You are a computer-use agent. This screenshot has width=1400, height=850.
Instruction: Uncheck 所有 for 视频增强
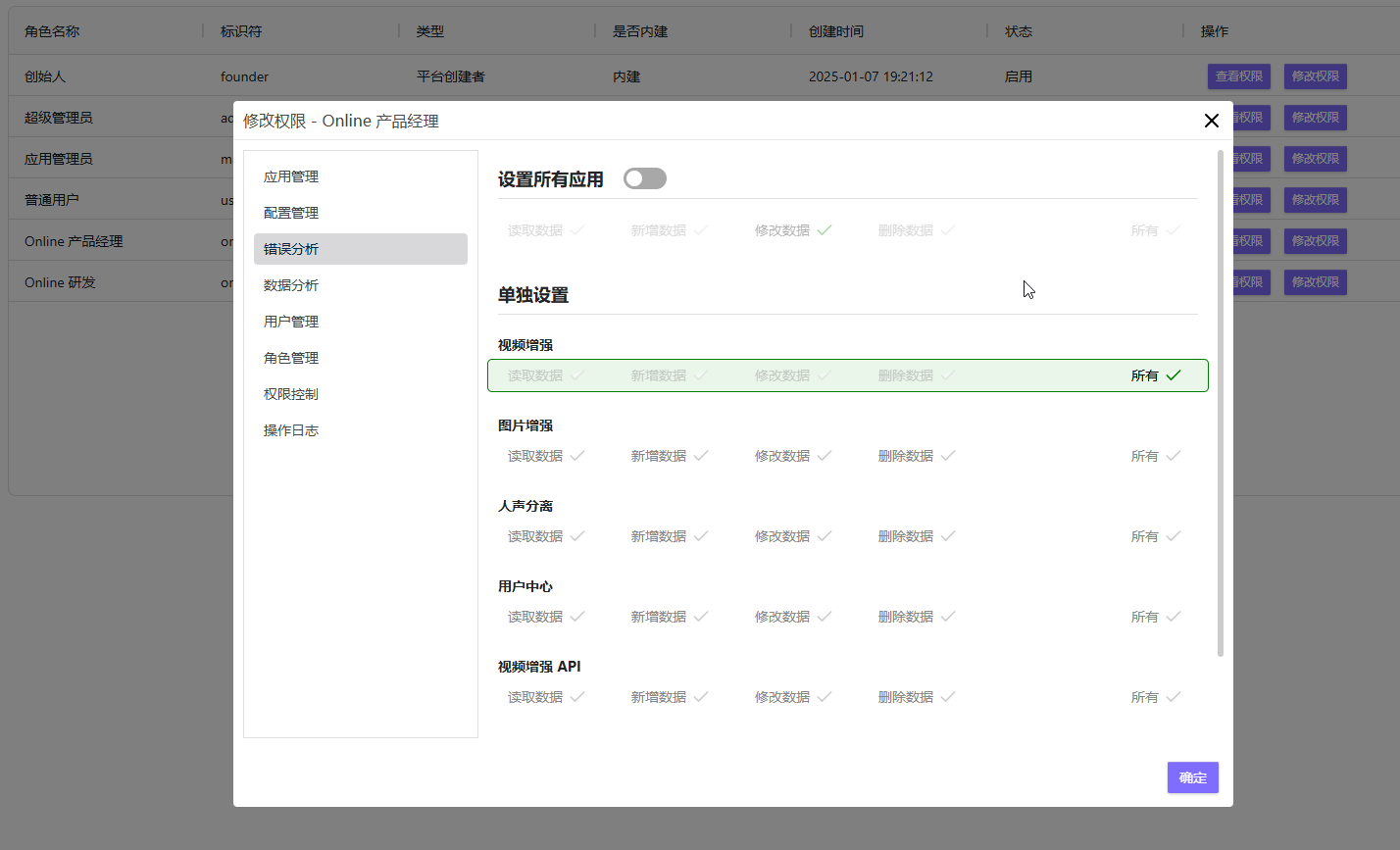pos(1155,375)
